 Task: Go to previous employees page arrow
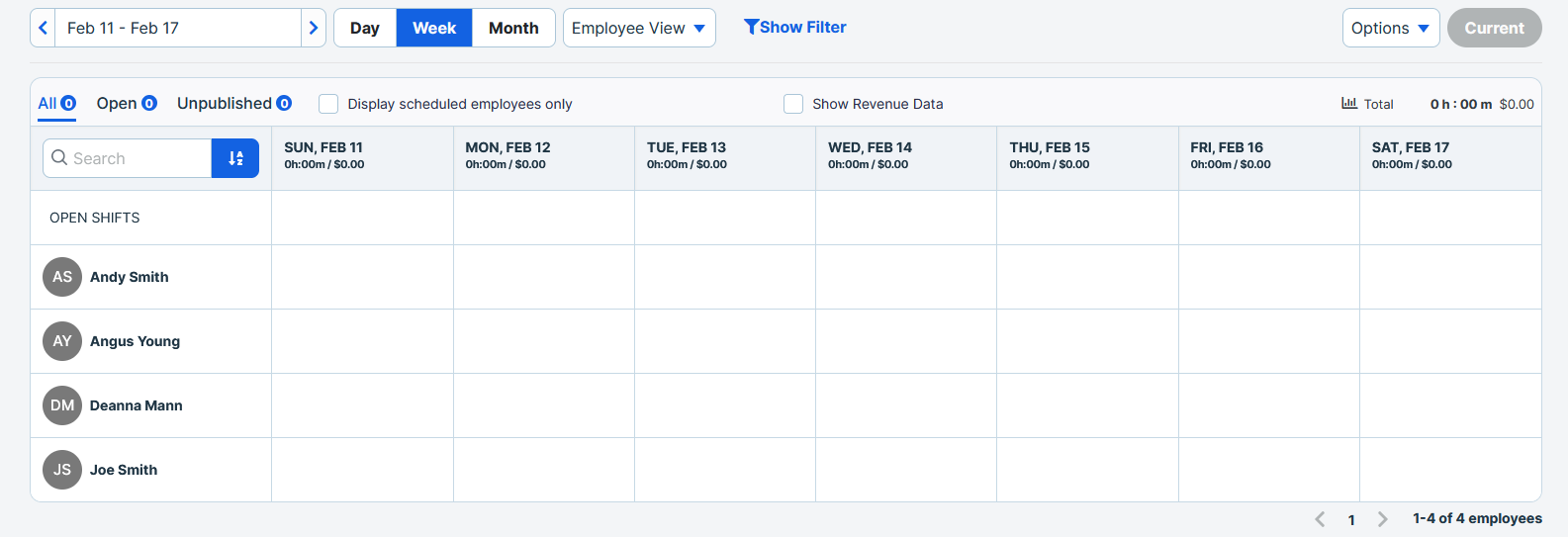[x=1320, y=519]
